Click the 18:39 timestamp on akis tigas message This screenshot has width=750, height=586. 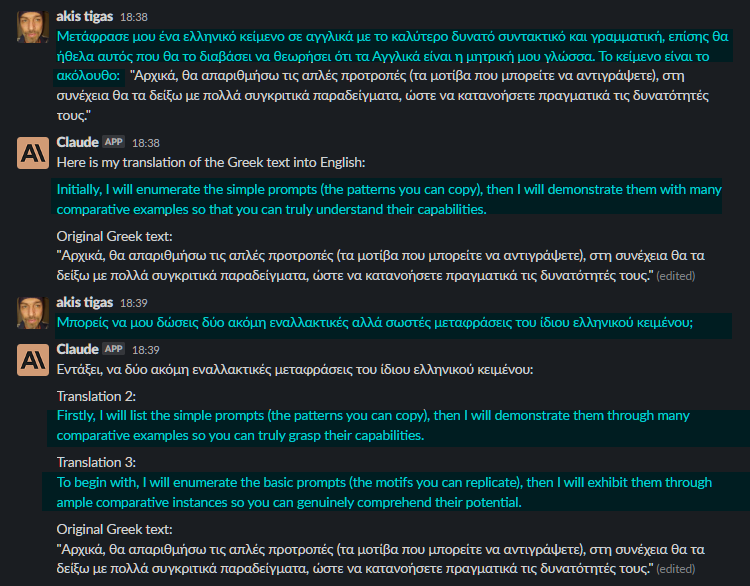(x=133, y=303)
